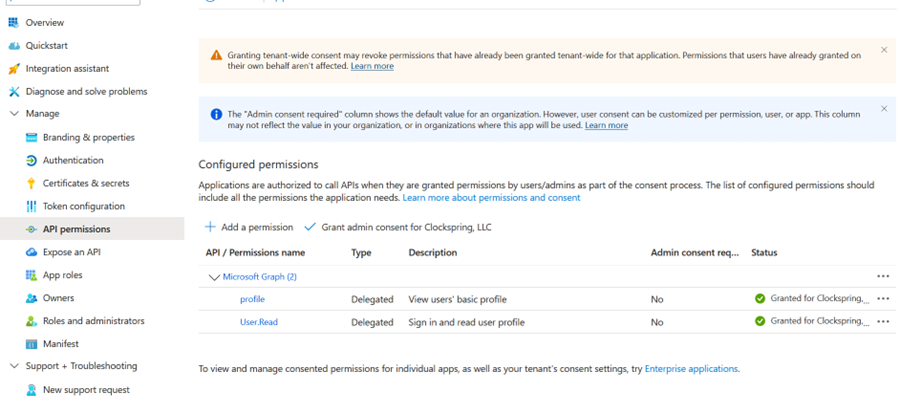Click the New support request icon
Screen dimensions: 900x414
coord(32,390)
